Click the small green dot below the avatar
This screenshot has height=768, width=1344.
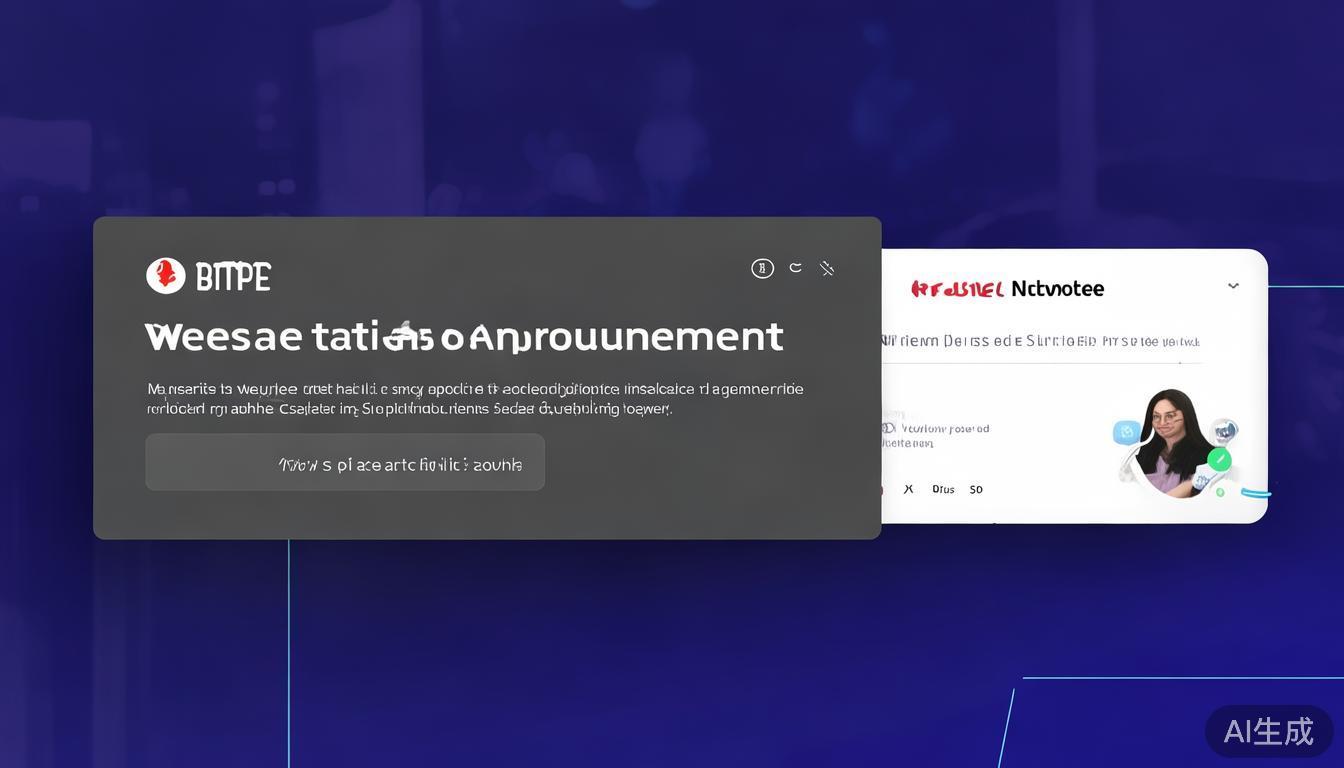pos(1219,492)
